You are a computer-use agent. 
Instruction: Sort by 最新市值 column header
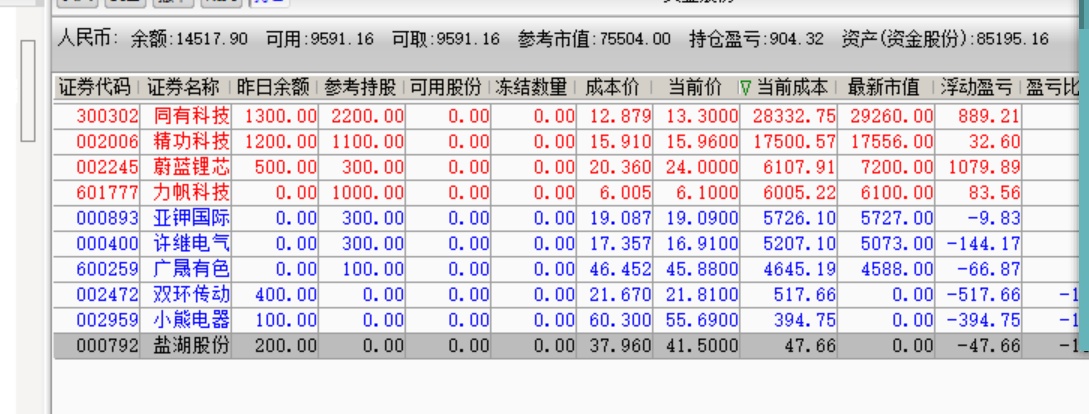click(x=883, y=88)
